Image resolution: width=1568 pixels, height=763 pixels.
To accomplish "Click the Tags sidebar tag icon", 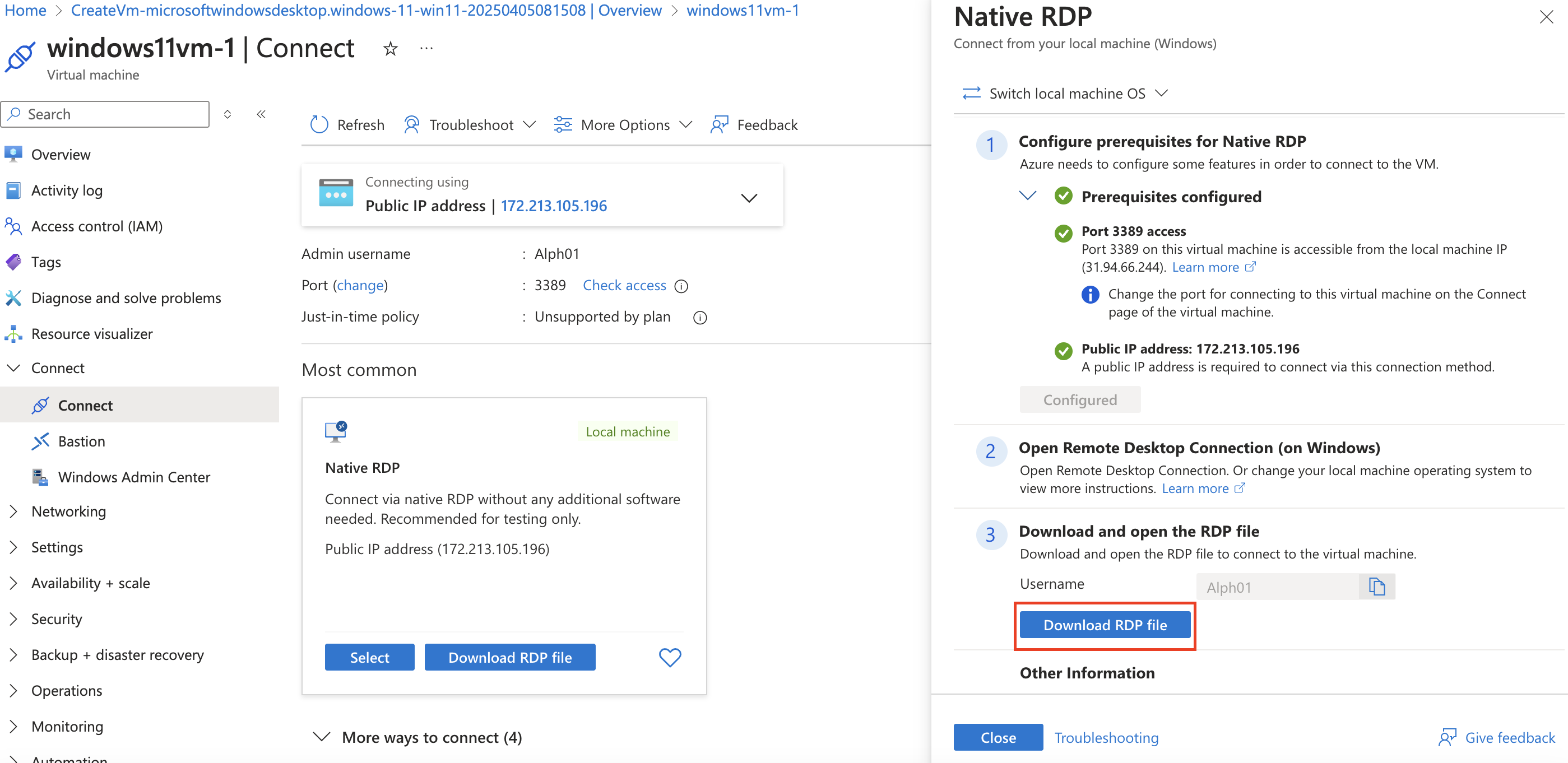I will [13, 262].
